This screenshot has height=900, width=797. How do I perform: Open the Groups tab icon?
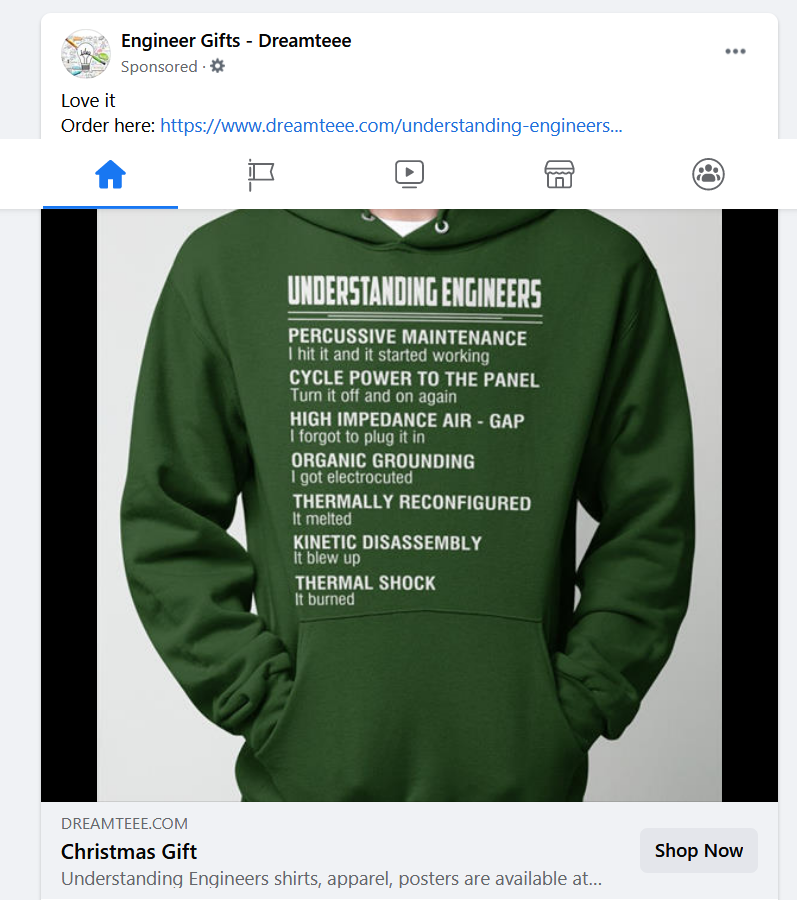pyautogui.click(x=708, y=175)
